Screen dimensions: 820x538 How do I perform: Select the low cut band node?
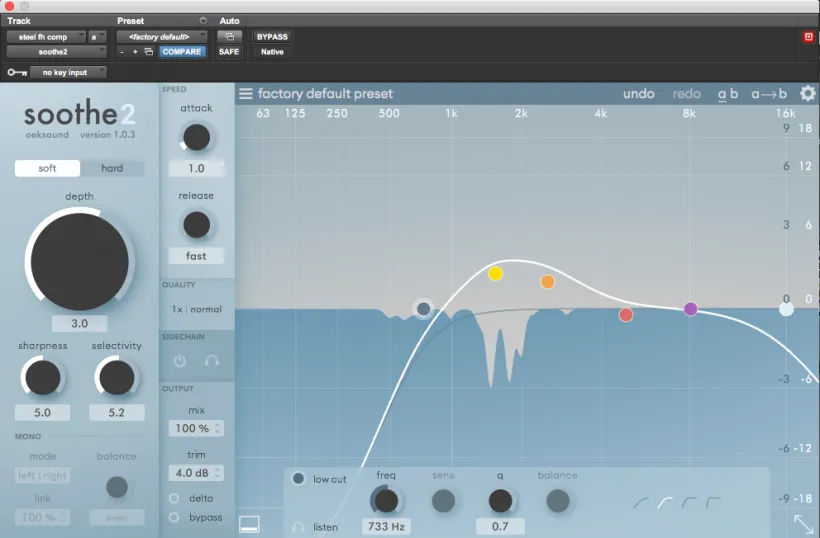pyautogui.click(x=424, y=309)
